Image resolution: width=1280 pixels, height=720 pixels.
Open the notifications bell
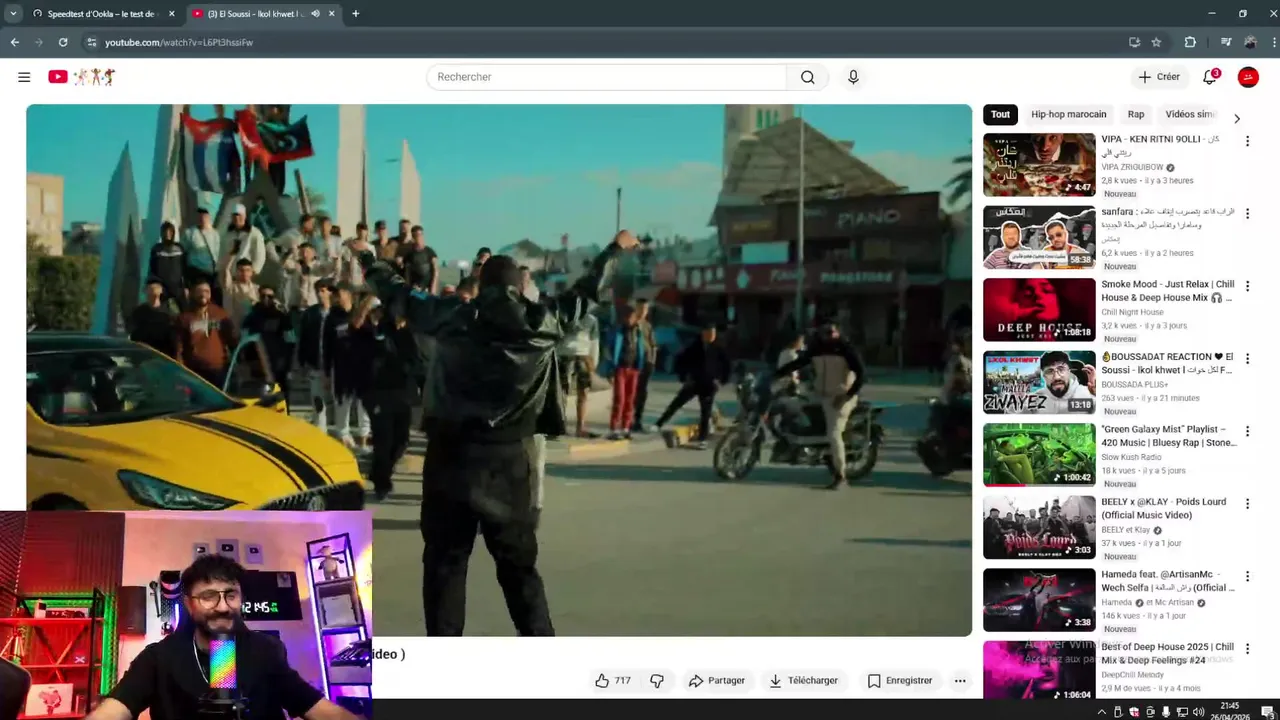(x=1210, y=77)
